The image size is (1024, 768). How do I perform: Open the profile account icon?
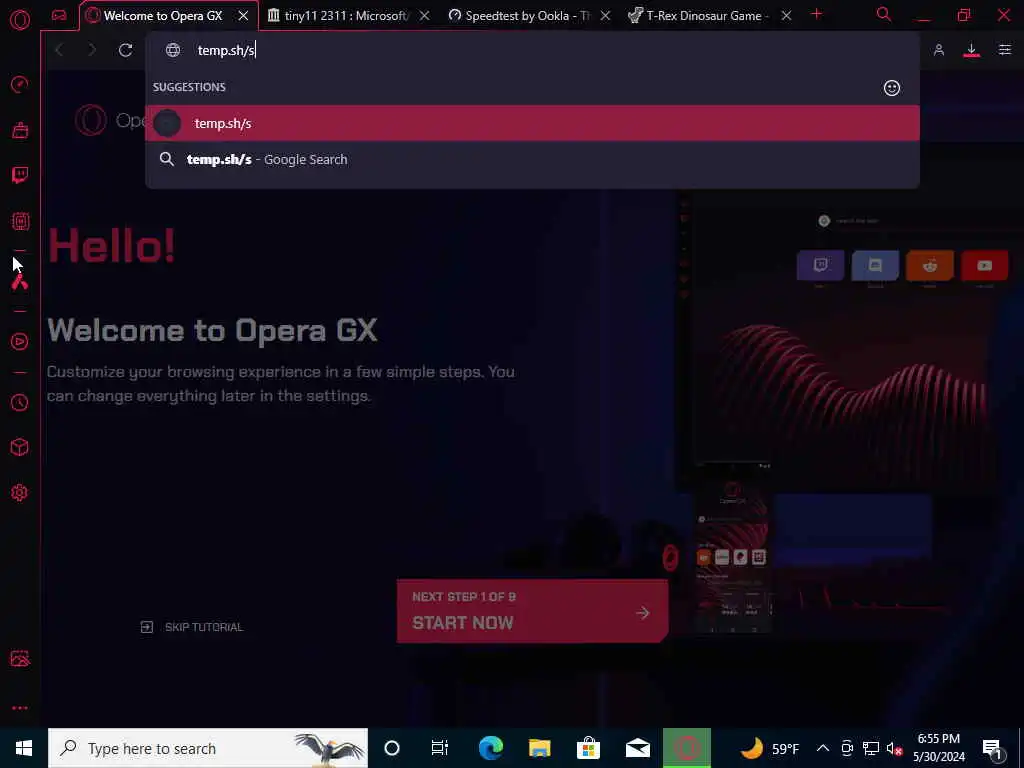(938, 50)
